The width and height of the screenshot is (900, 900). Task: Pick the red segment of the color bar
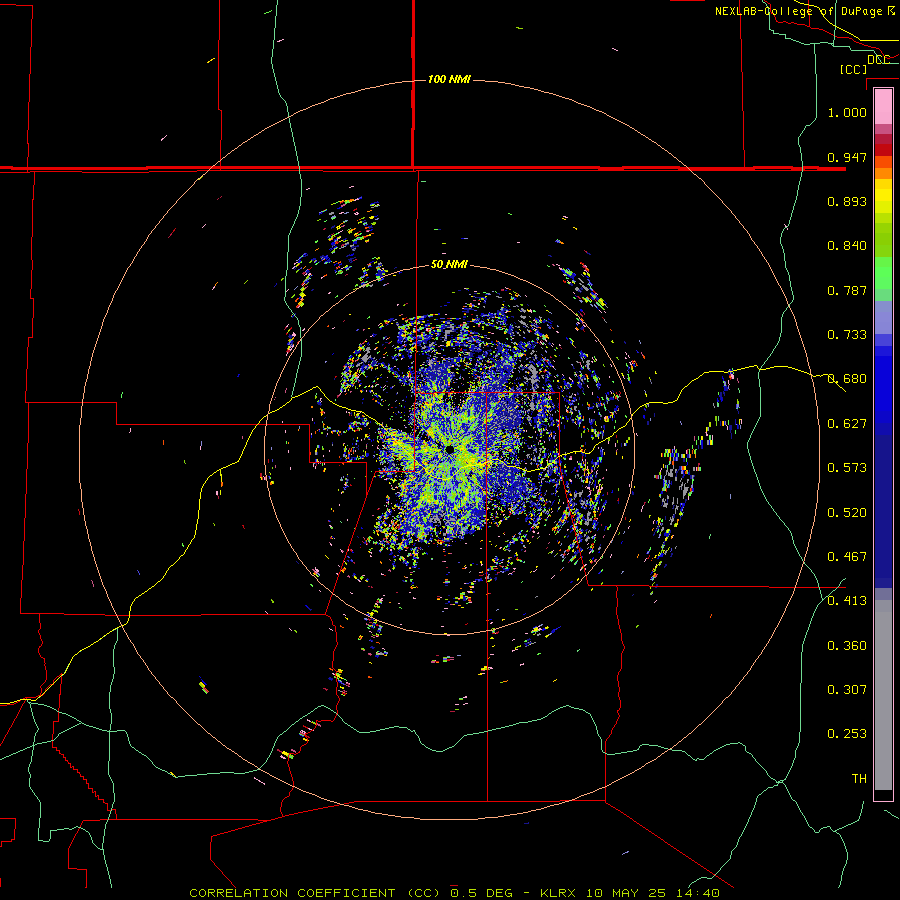[x=883, y=149]
